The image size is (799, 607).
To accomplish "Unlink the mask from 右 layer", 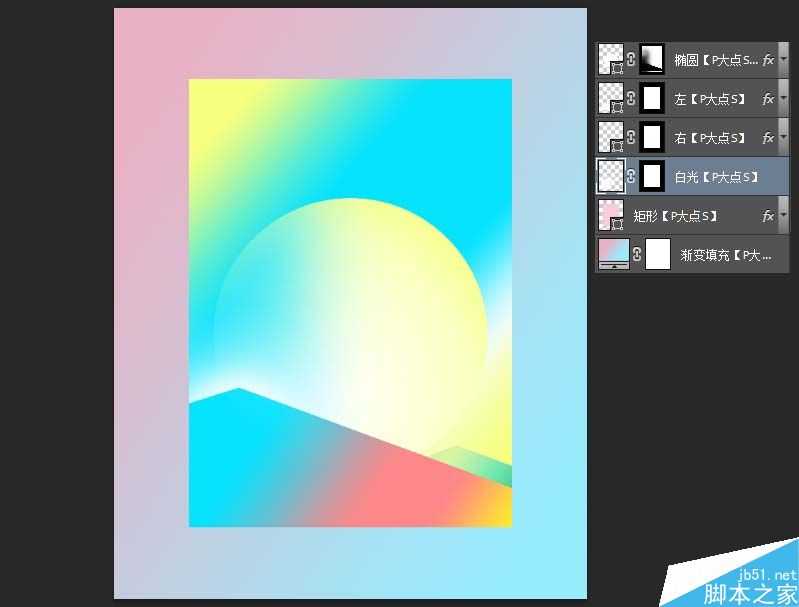I will click(x=631, y=137).
